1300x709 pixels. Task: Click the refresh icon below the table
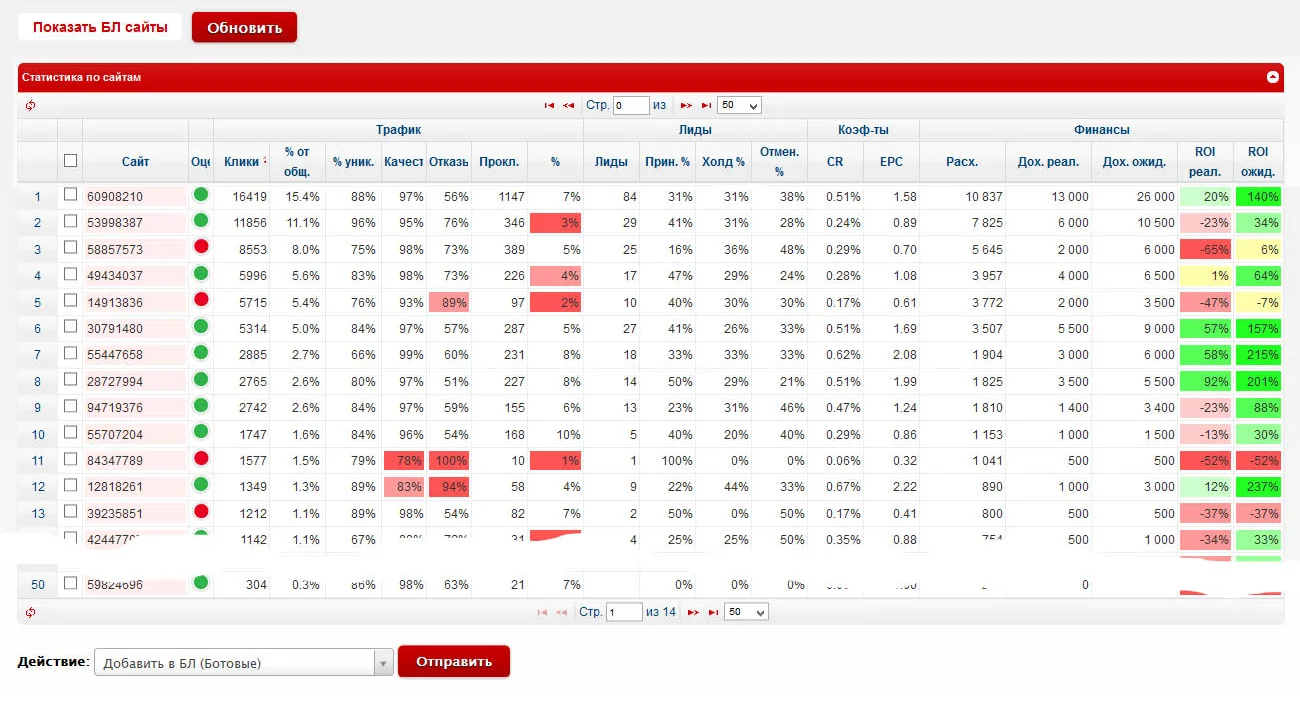(x=30, y=612)
